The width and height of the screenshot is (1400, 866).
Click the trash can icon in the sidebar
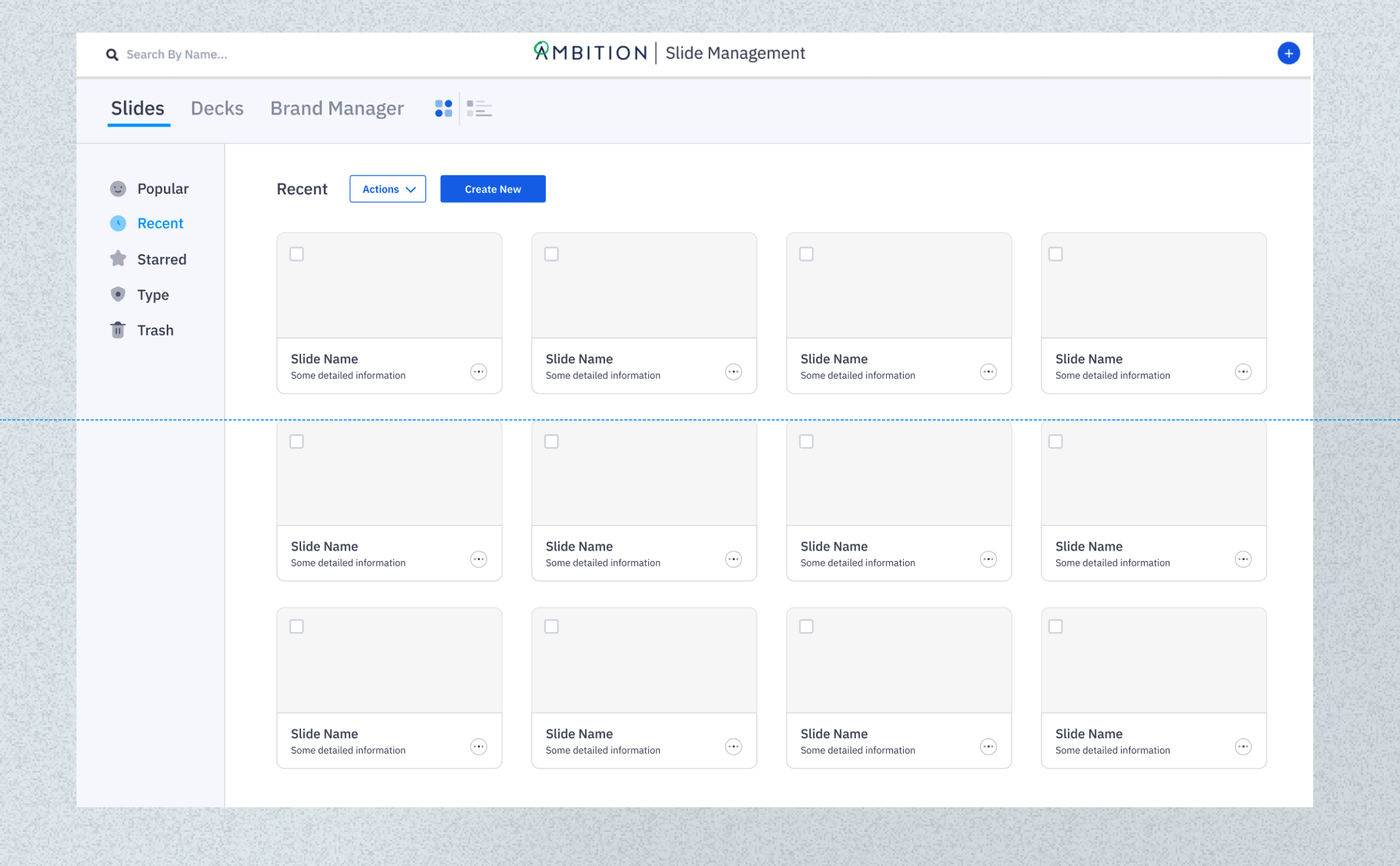coord(118,330)
